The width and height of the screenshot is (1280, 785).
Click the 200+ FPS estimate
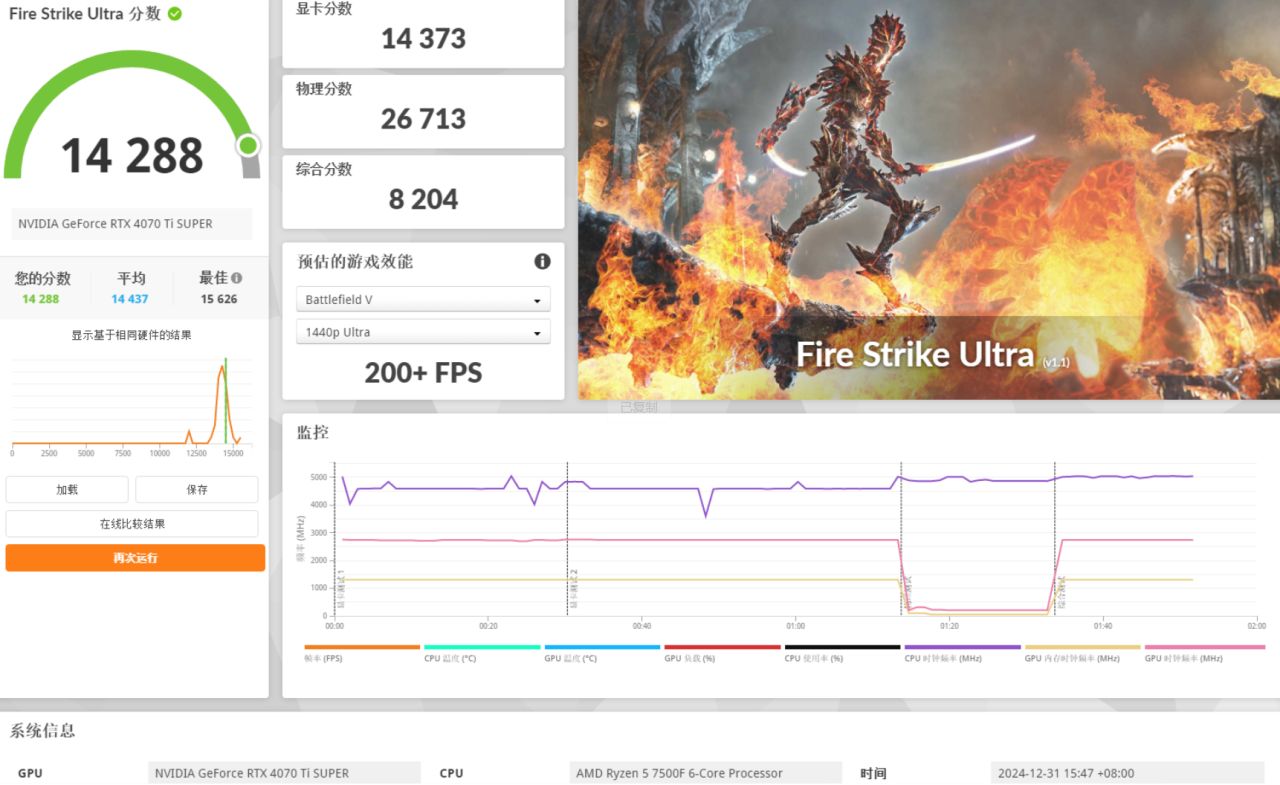[423, 373]
